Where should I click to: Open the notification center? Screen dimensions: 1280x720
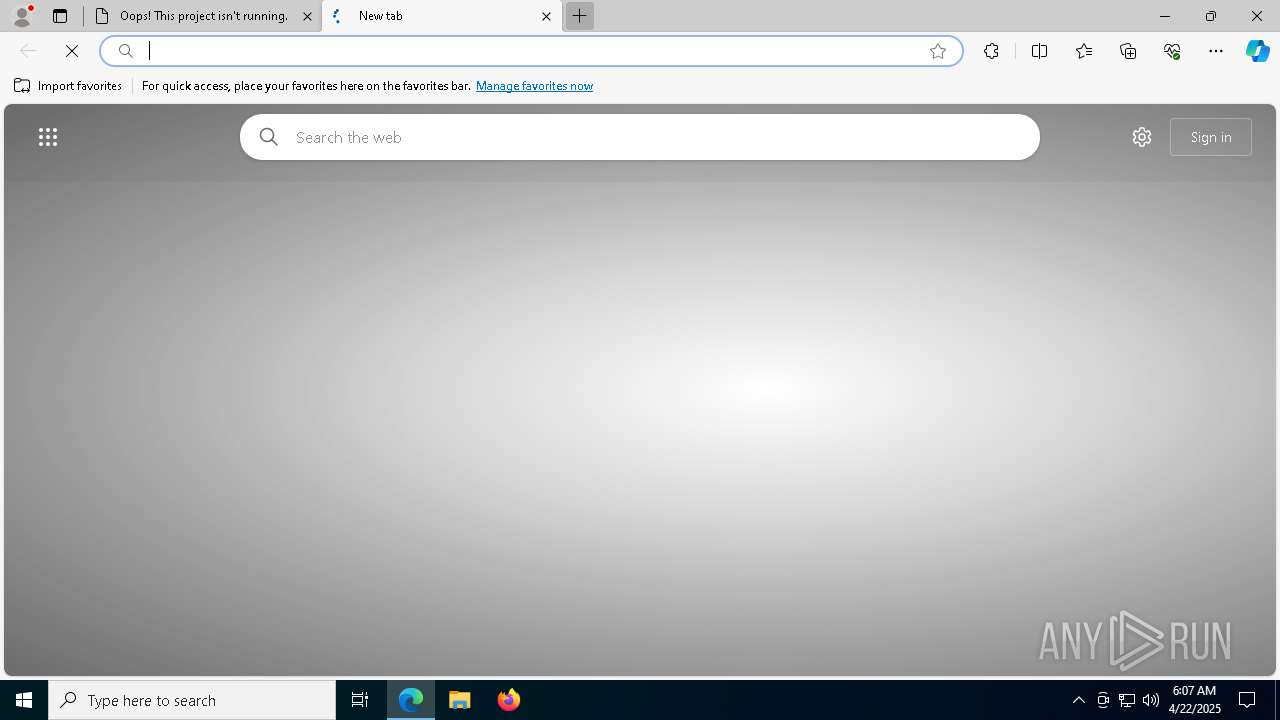1248,700
